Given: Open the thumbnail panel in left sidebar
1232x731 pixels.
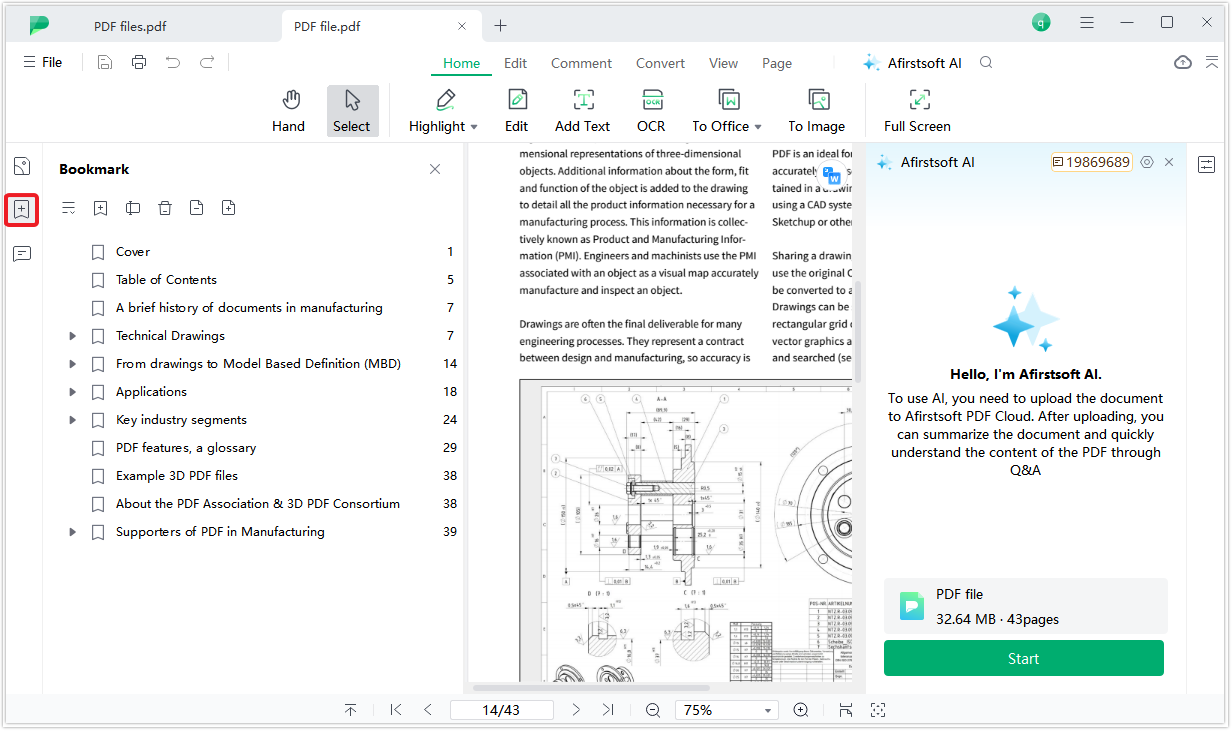Looking at the screenshot, I should click(x=22, y=166).
